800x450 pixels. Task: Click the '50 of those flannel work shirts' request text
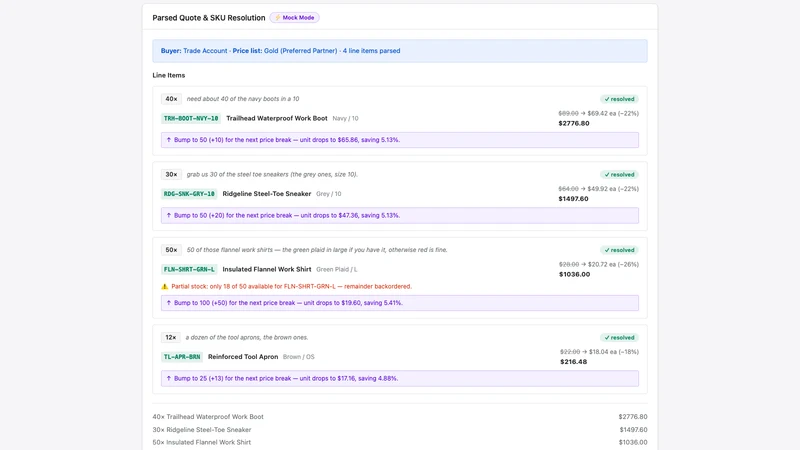click(317, 250)
